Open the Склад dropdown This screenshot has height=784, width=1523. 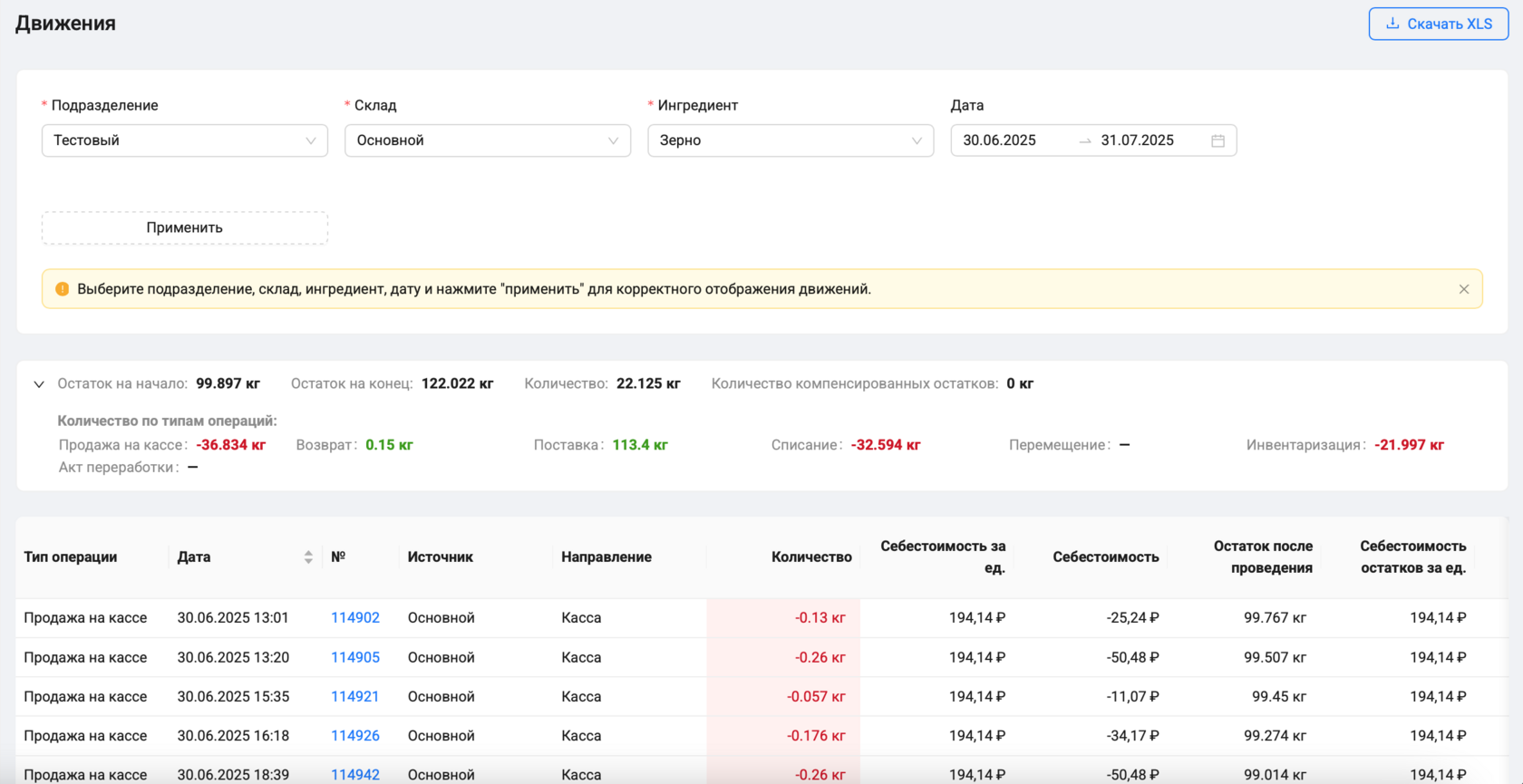(487, 140)
